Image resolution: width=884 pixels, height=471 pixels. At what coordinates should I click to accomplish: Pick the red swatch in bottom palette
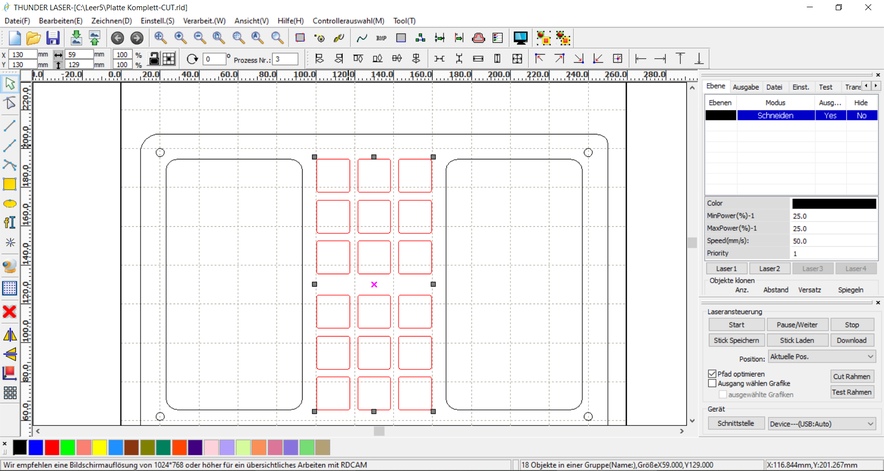[x=52, y=448]
